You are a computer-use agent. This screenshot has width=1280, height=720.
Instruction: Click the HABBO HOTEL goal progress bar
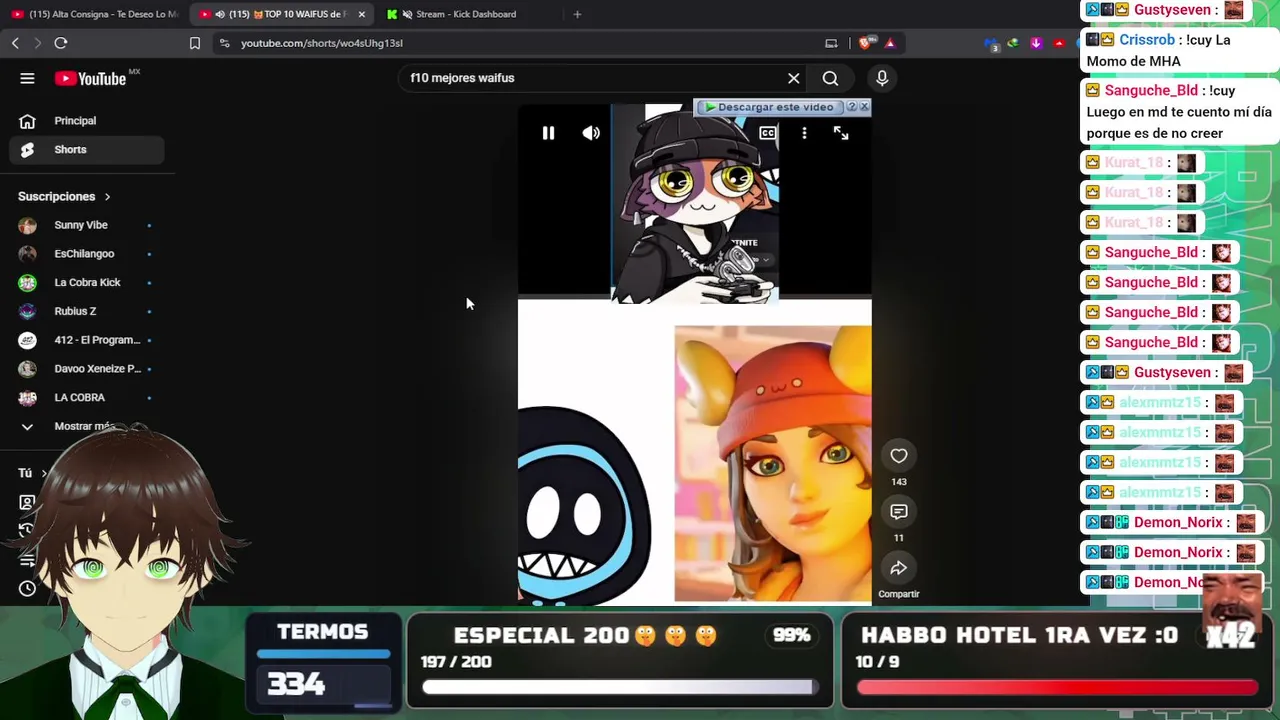[x=1057, y=687]
